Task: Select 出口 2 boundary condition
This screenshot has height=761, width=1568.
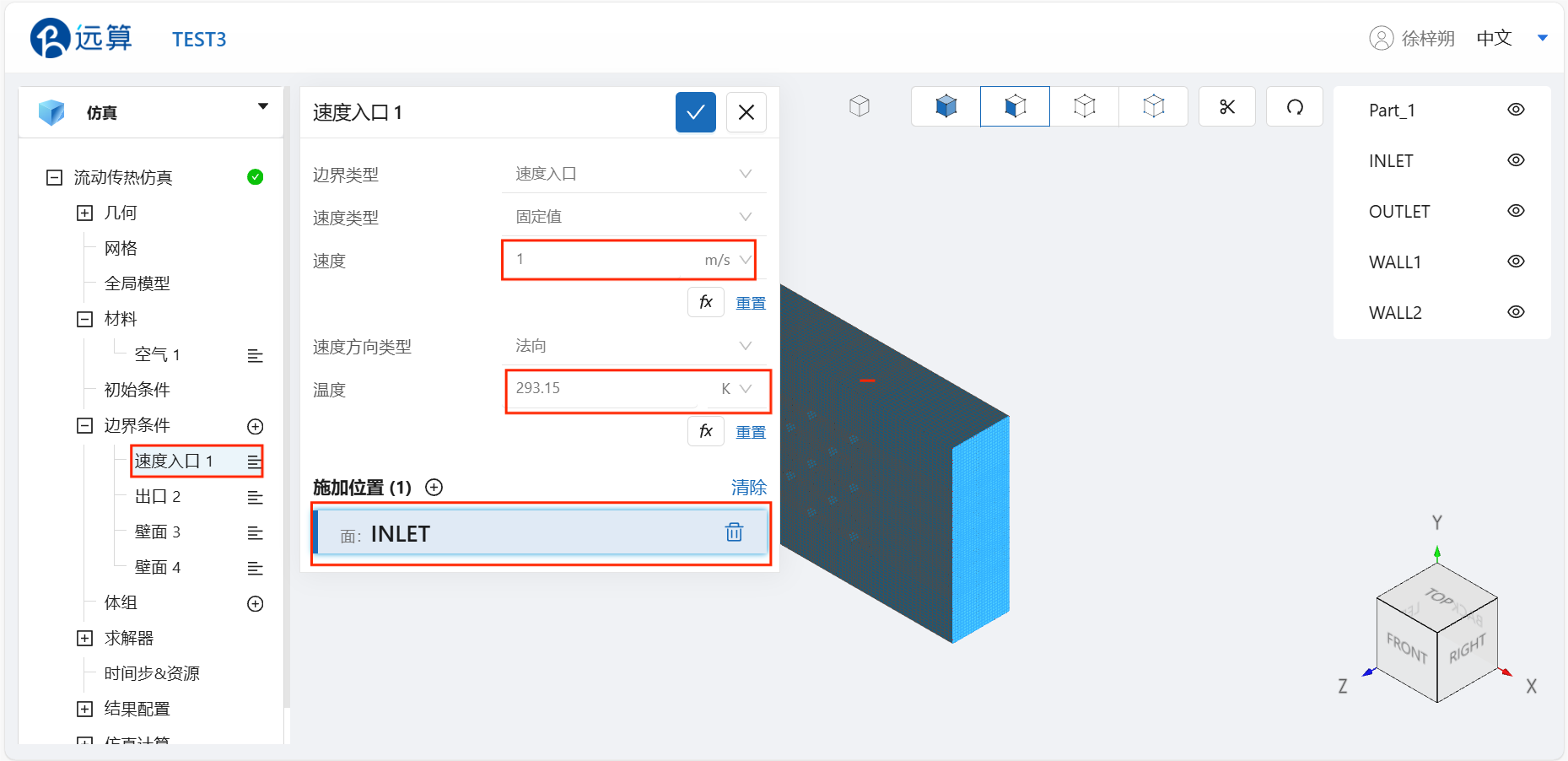Action: coord(158,496)
